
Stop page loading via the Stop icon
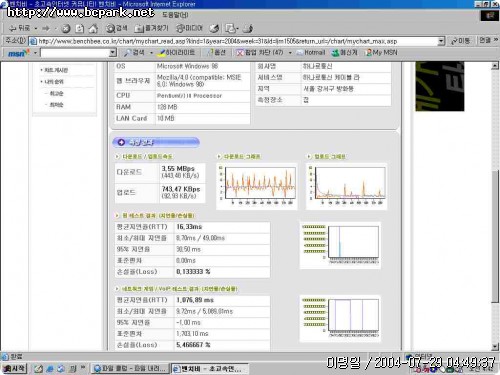(66, 29)
